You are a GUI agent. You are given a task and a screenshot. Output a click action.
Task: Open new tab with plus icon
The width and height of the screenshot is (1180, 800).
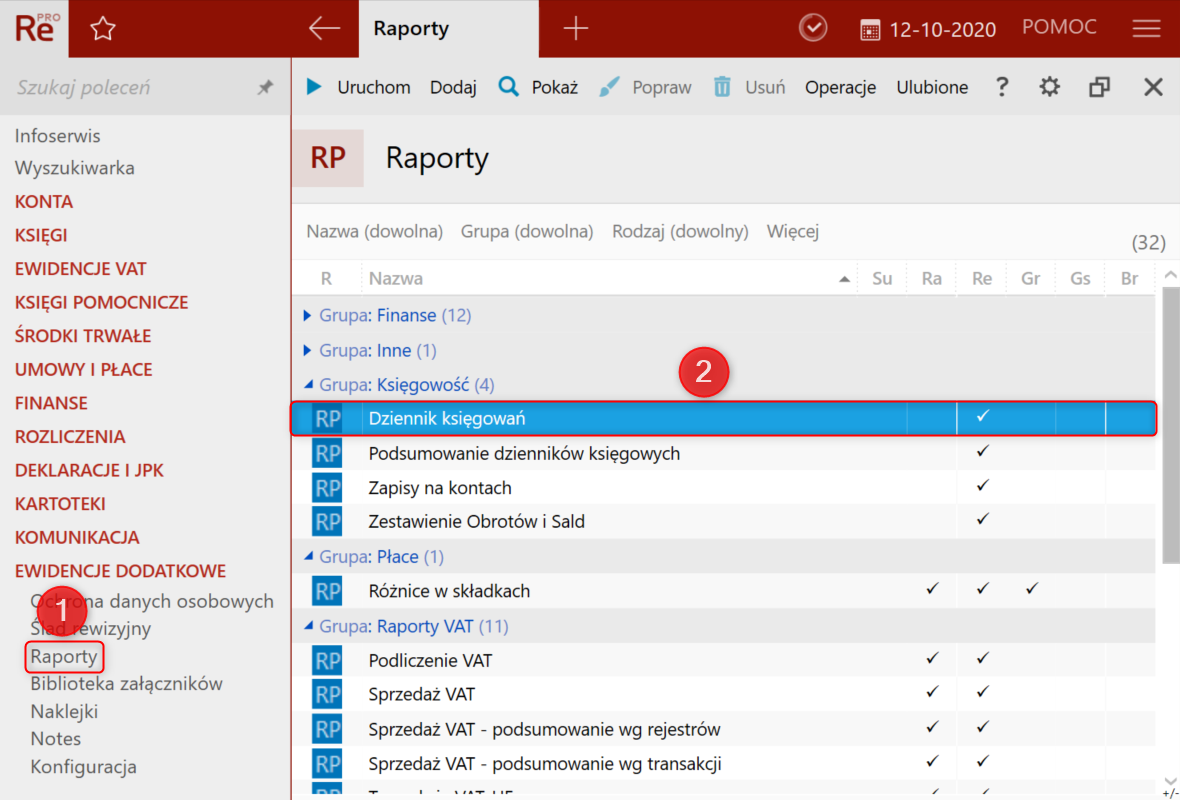tap(575, 29)
